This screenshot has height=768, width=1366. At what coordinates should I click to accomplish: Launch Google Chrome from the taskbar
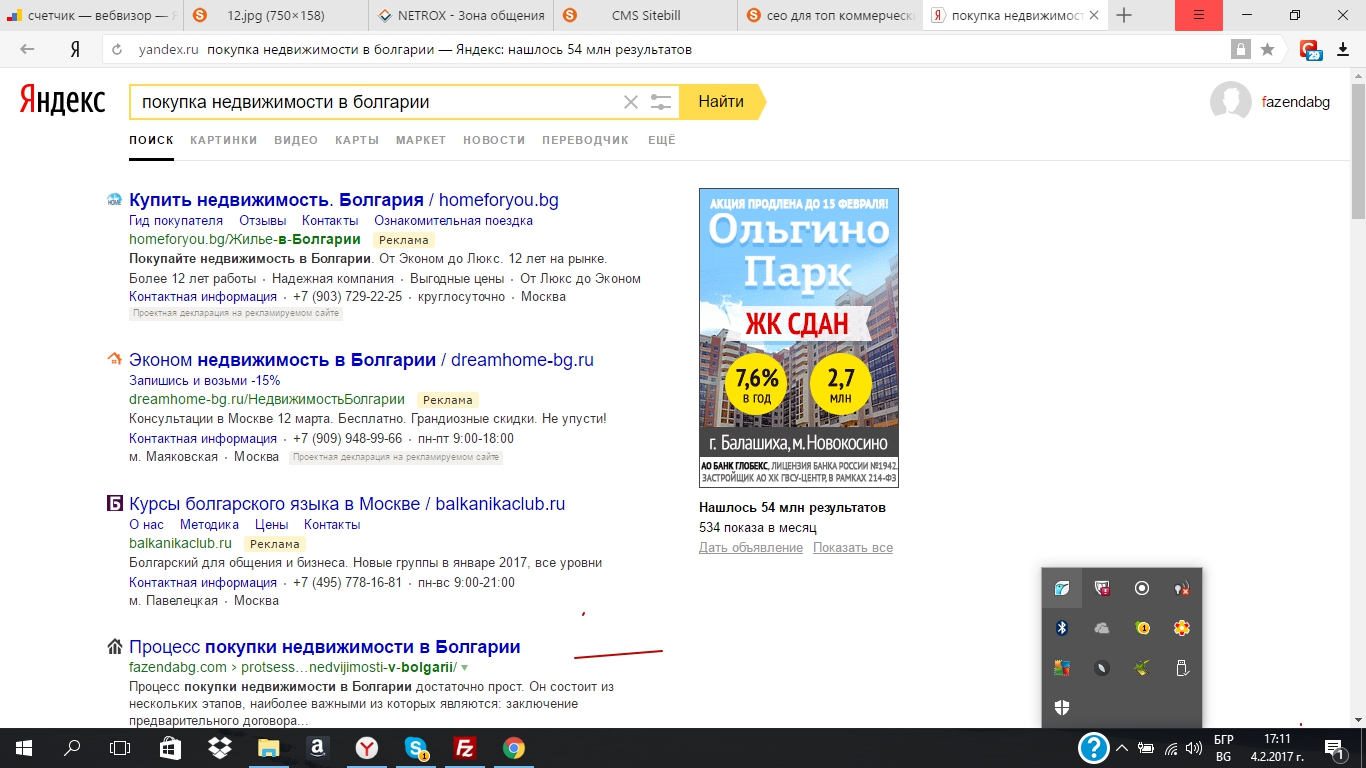click(514, 747)
